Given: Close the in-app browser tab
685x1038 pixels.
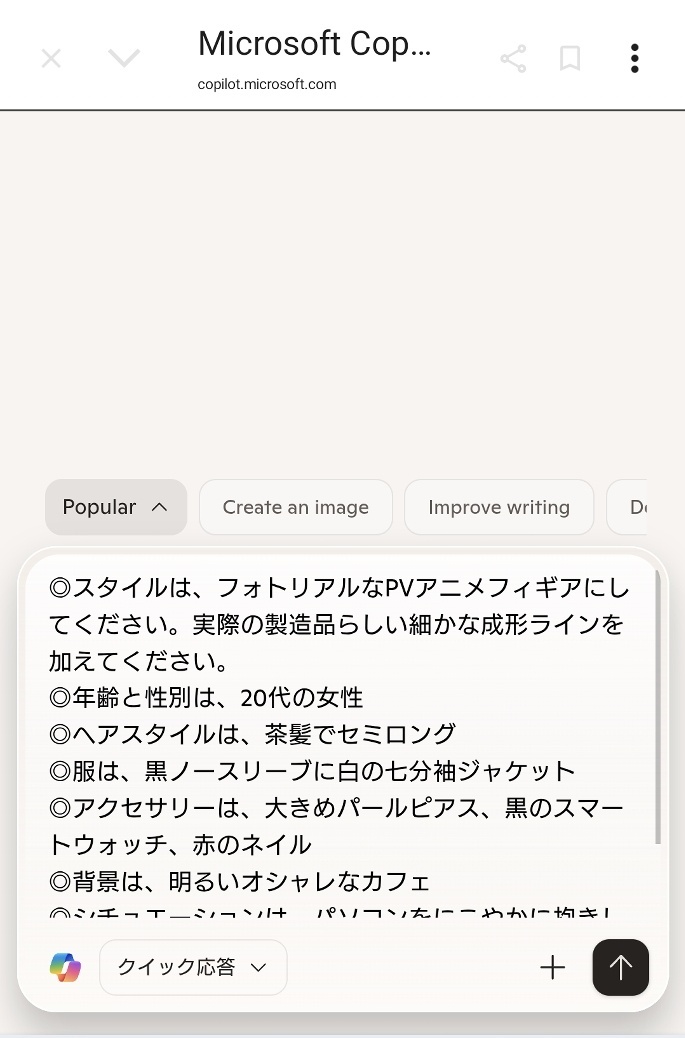Looking at the screenshot, I should coord(51,58).
